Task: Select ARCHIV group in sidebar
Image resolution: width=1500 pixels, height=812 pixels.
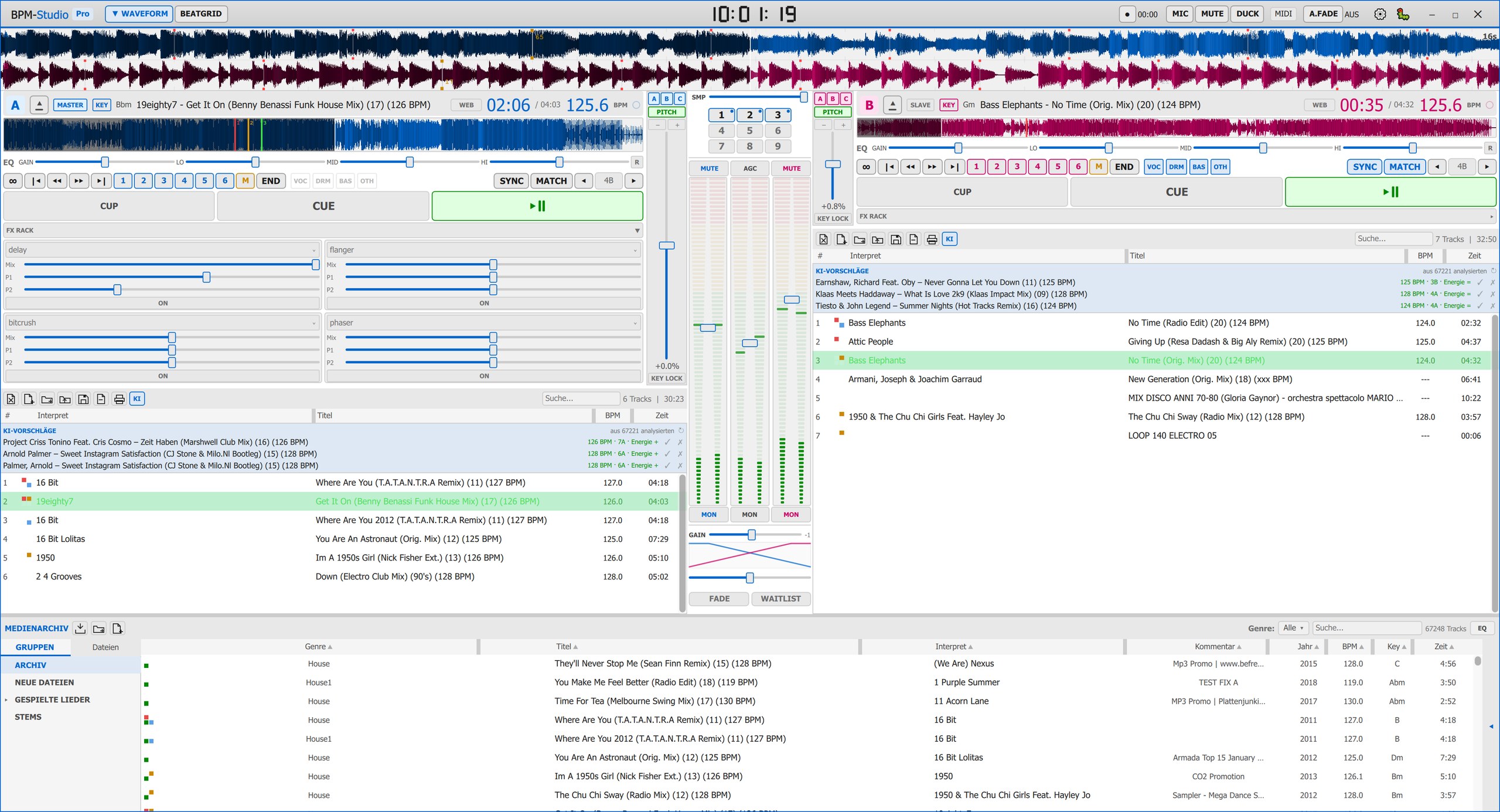Action: [70, 666]
